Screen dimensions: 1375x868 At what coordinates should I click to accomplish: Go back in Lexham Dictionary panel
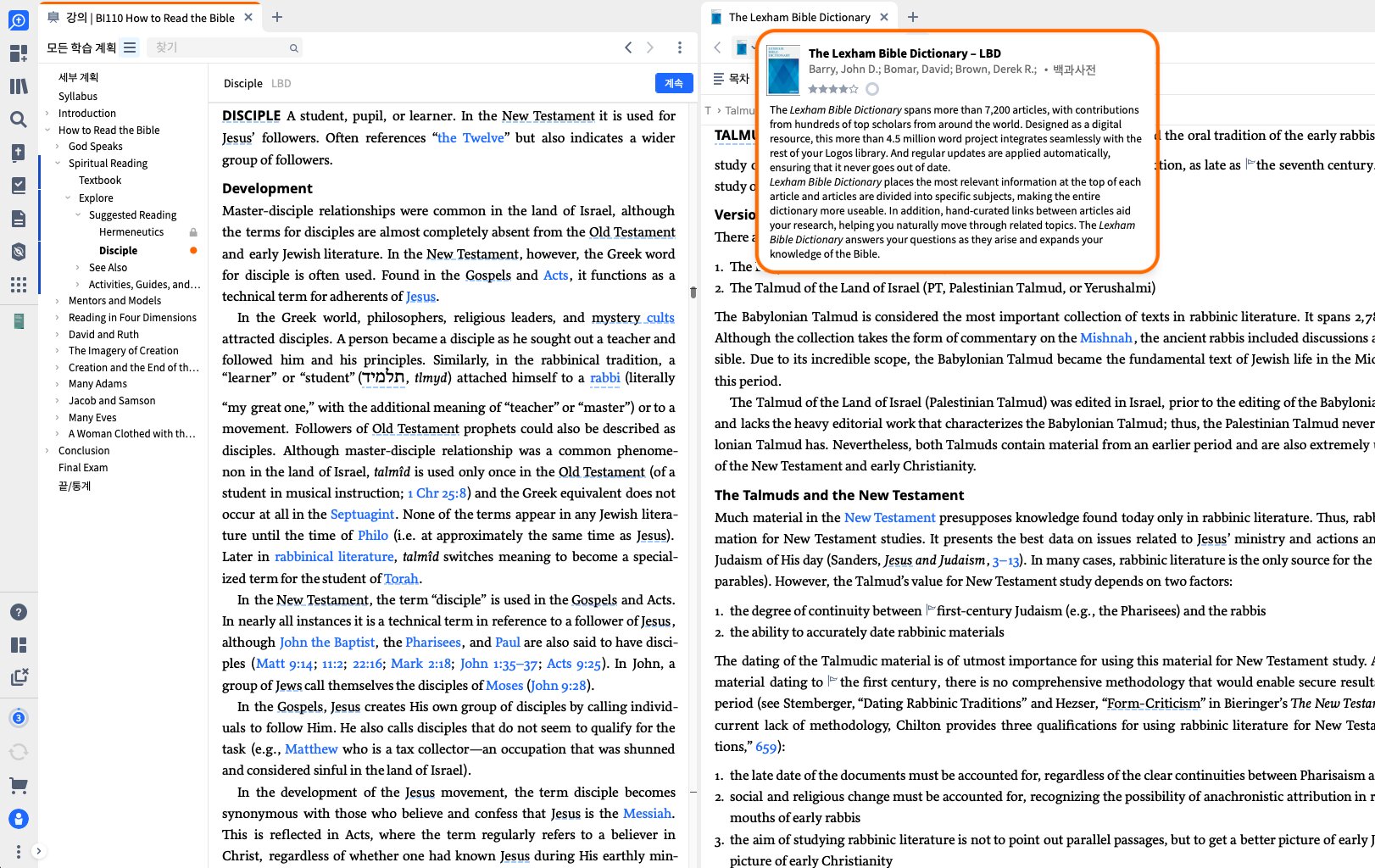[717, 47]
